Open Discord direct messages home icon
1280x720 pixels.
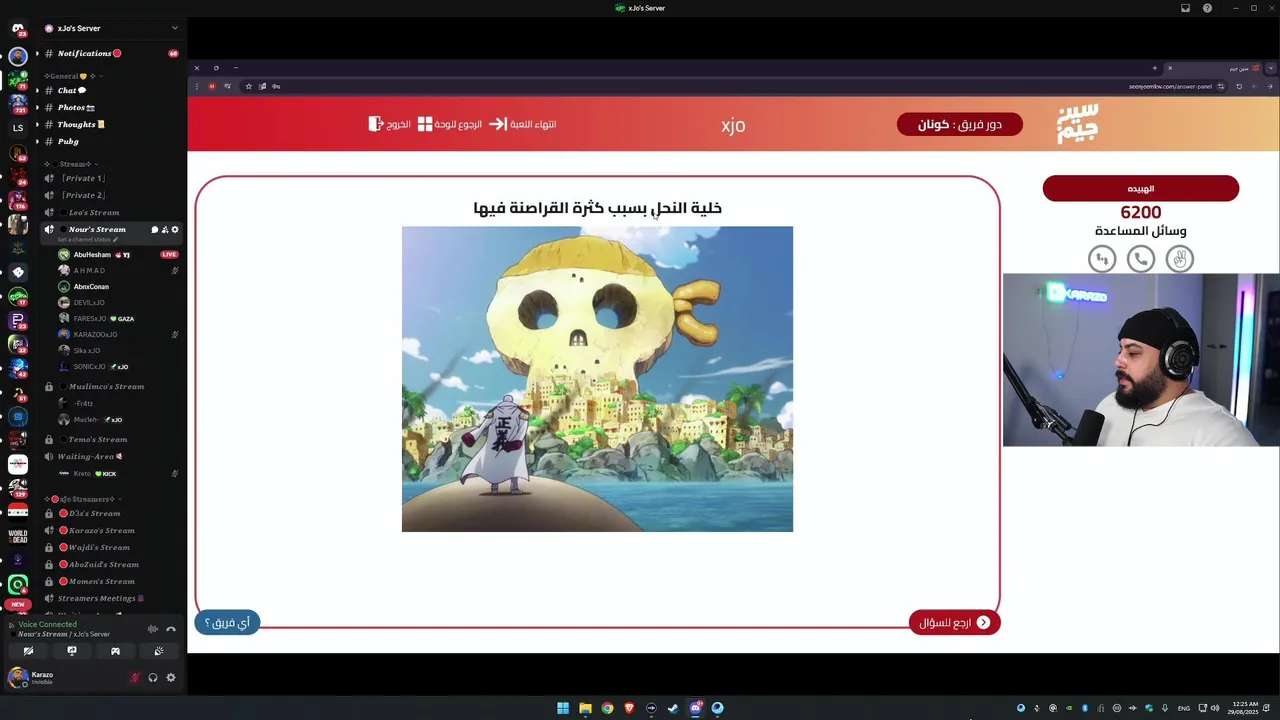17,29
